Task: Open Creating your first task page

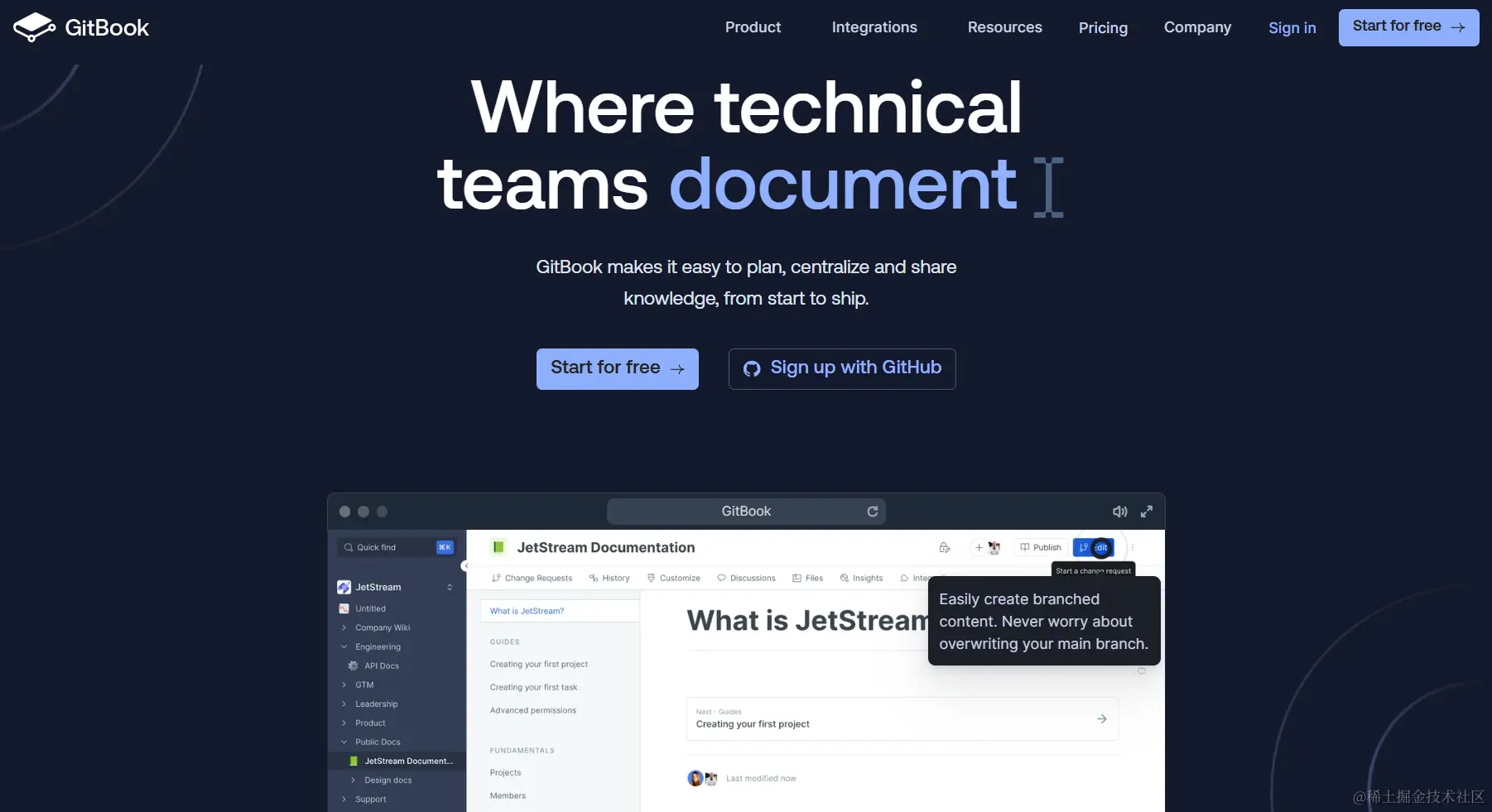Action: (x=533, y=687)
